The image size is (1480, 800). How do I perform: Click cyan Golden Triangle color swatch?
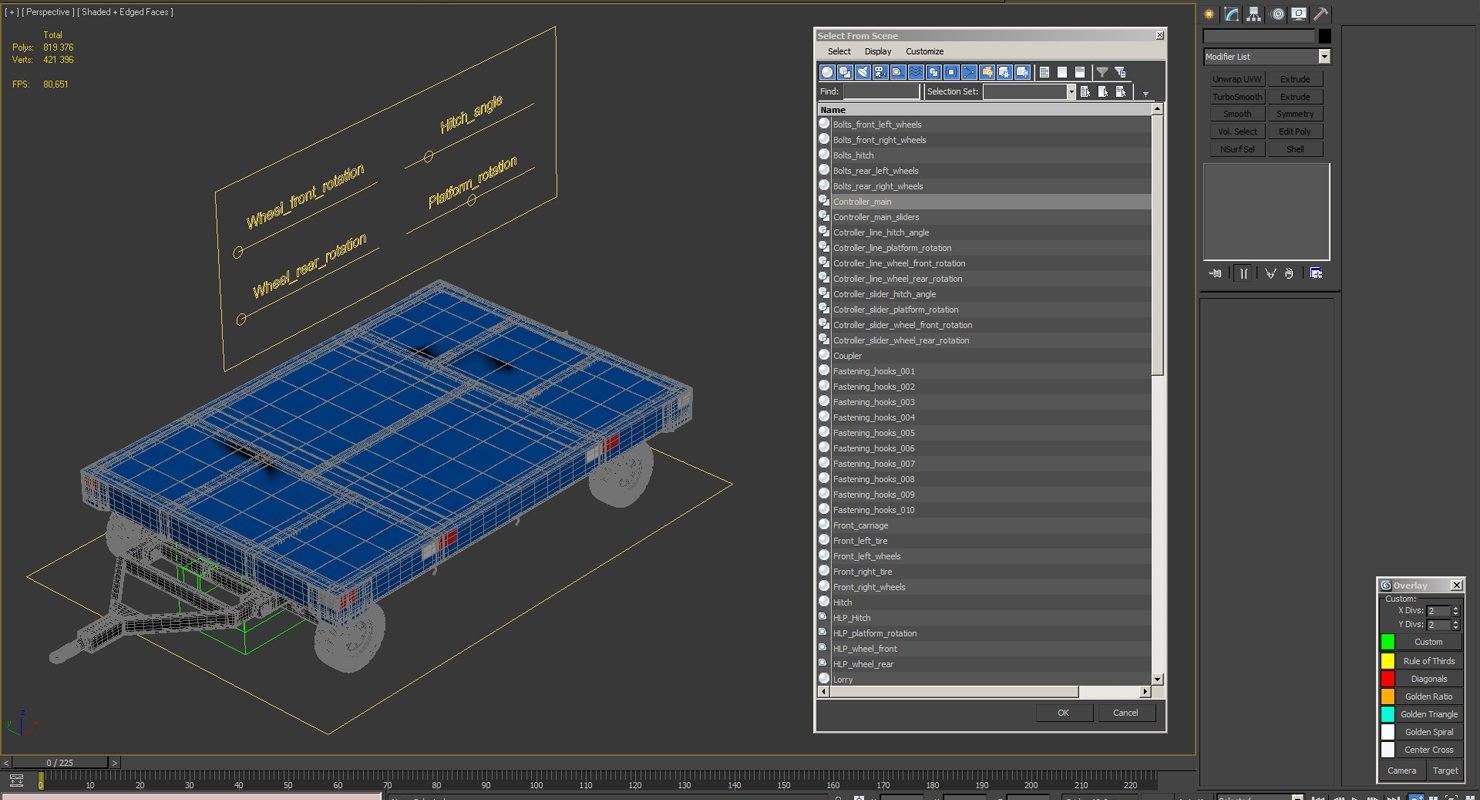1388,714
